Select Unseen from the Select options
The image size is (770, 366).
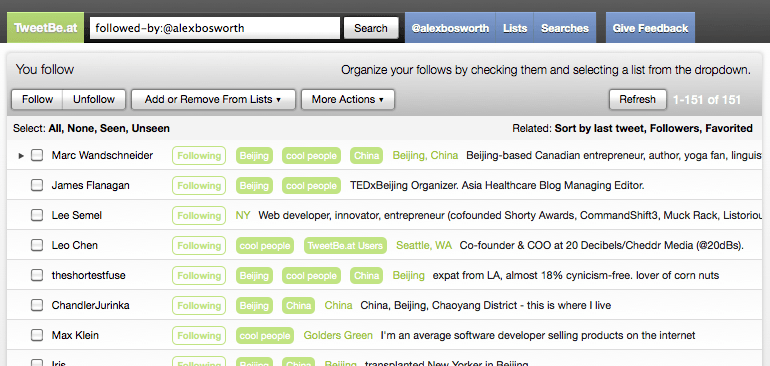pyautogui.click(x=150, y=129)
